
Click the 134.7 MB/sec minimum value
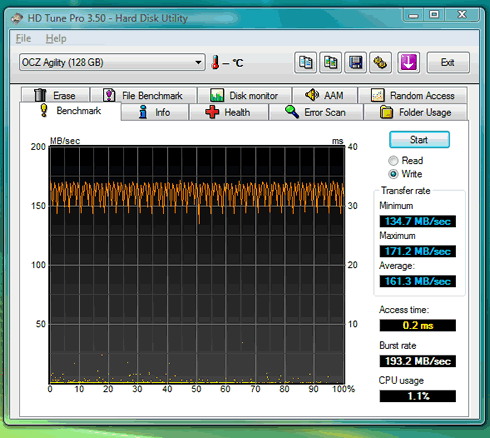tap(418, 221)
